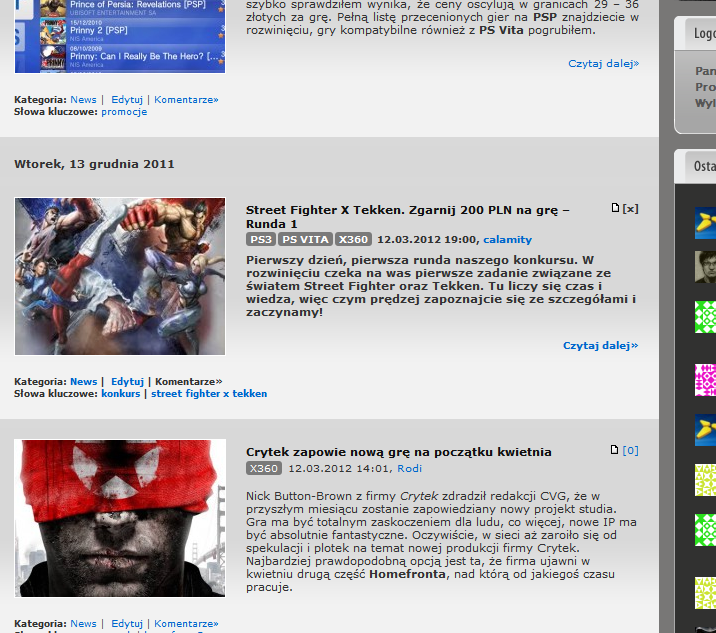The height and width of the screenshot is (633, 716).
Task: Click the X360 badge under Street Fighter title
Action: [x=353, y=240]
